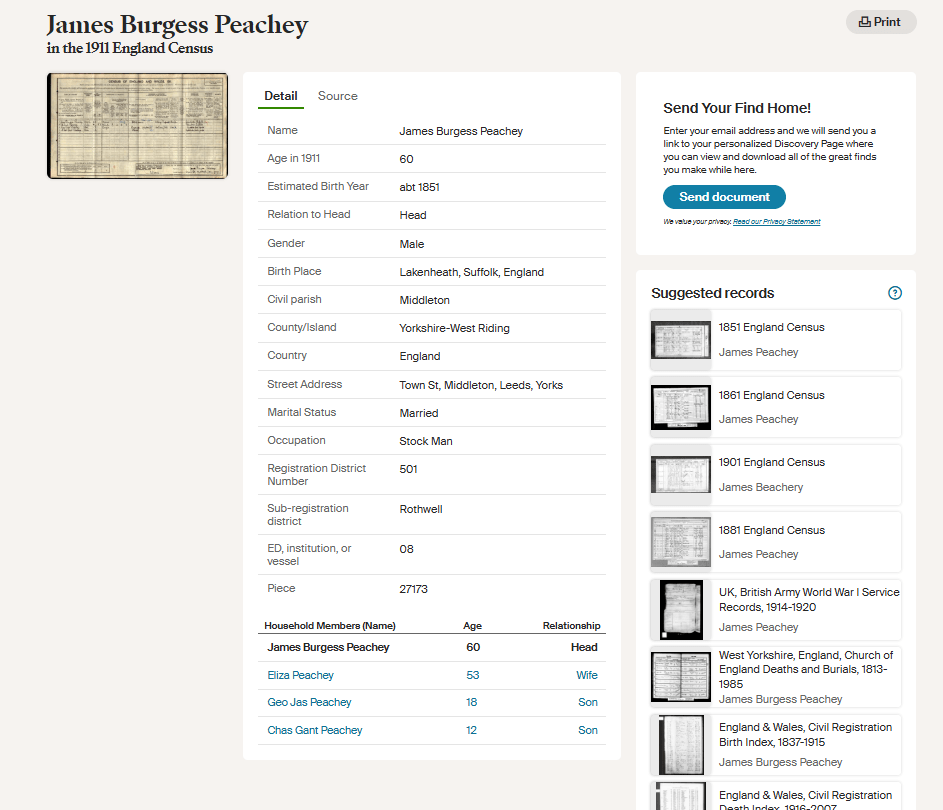Open Eliza Peachey household member link

click(300, 675)
